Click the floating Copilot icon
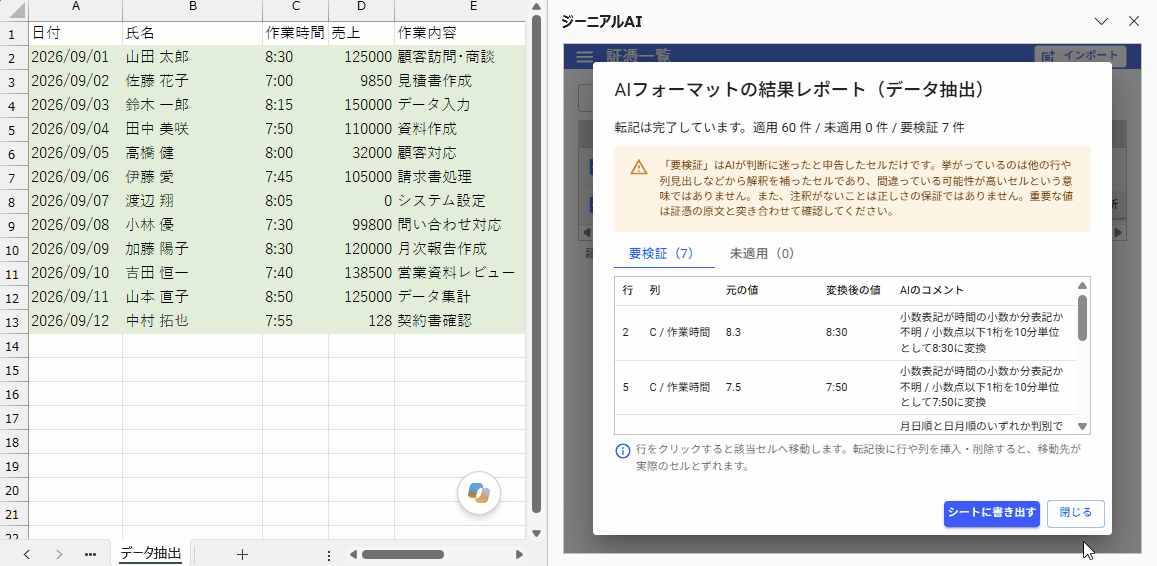Screen dimensions: 1157x566 (x=479, y=492)
